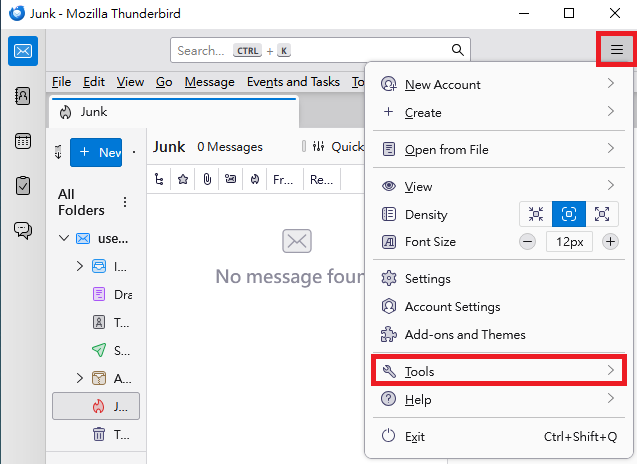Open Settings from the app menu
637x464 pixels.
pos(499,278)
